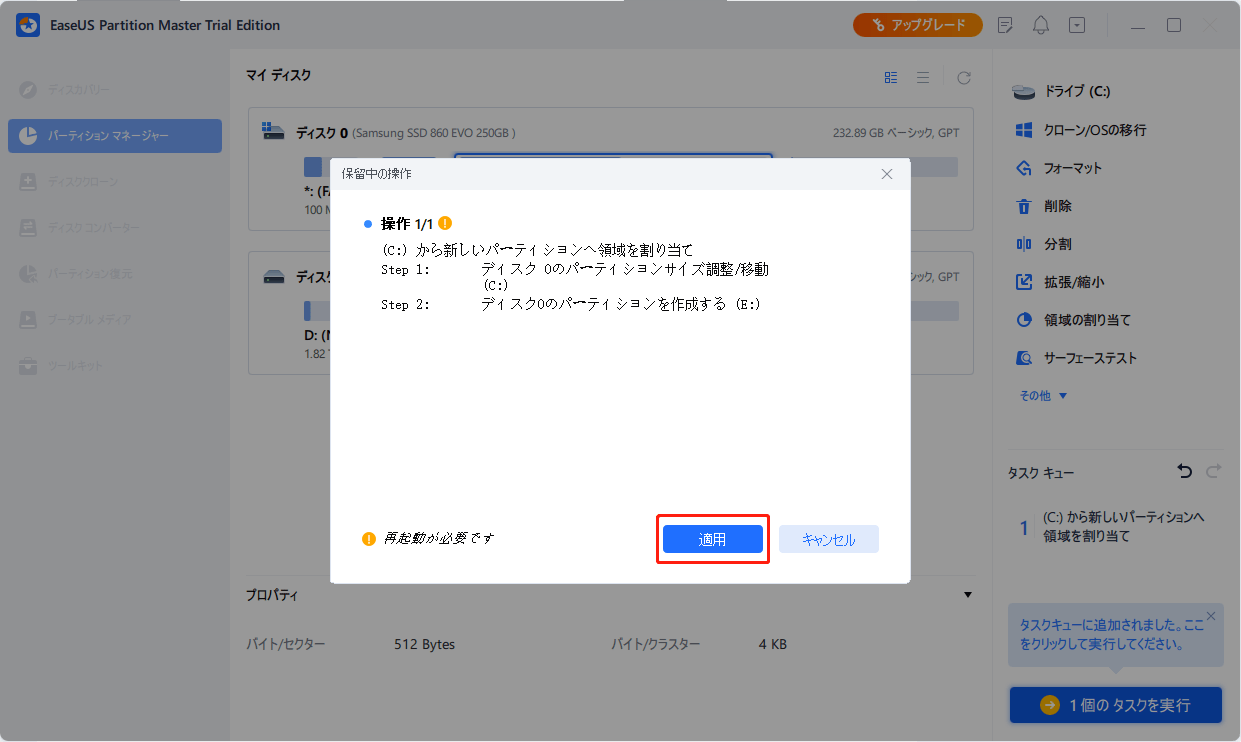Click the undo arrow in タスクキュー

pos(1184,471)
